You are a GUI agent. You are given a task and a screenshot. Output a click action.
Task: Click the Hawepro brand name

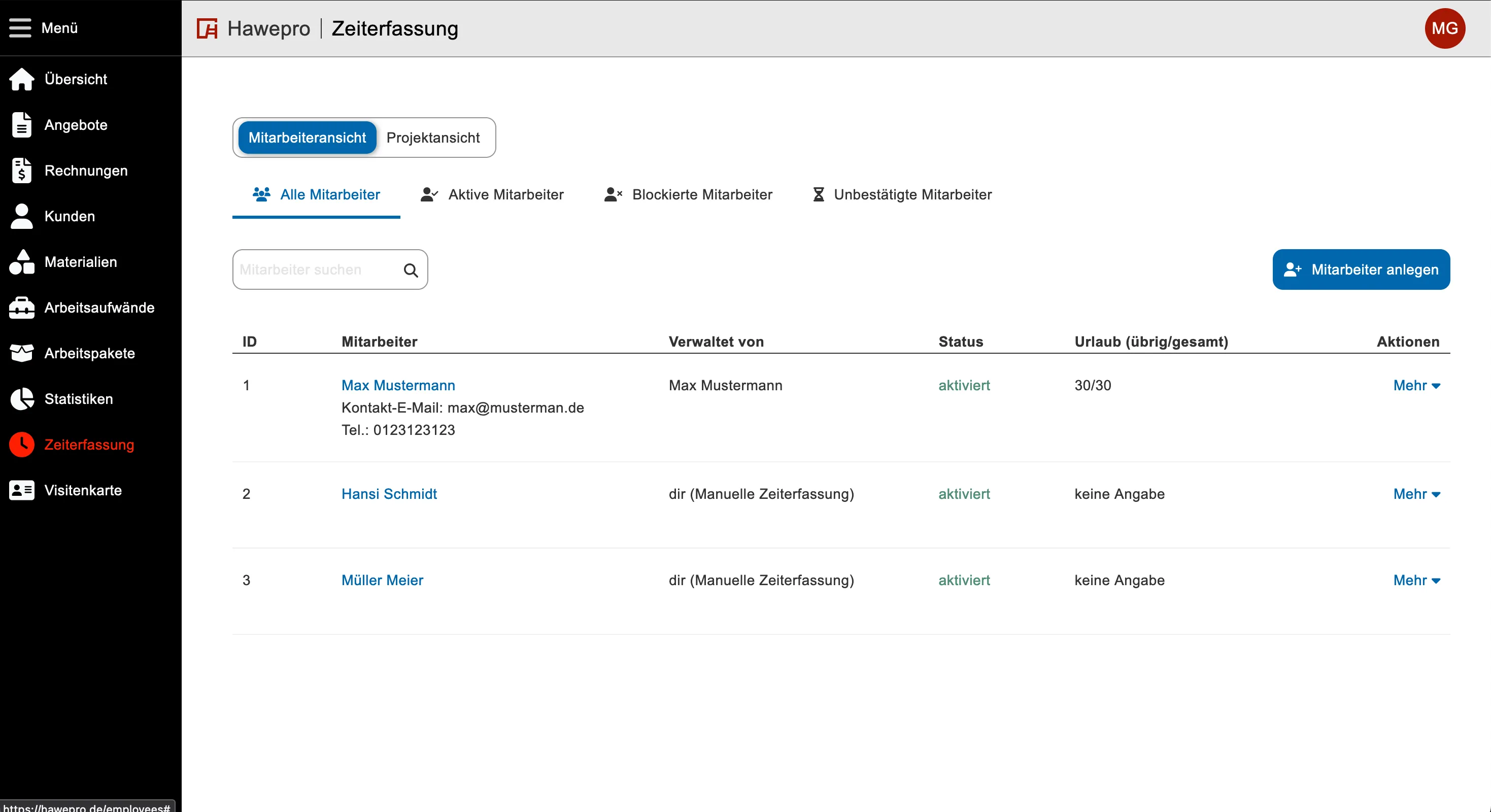(268, 28)
